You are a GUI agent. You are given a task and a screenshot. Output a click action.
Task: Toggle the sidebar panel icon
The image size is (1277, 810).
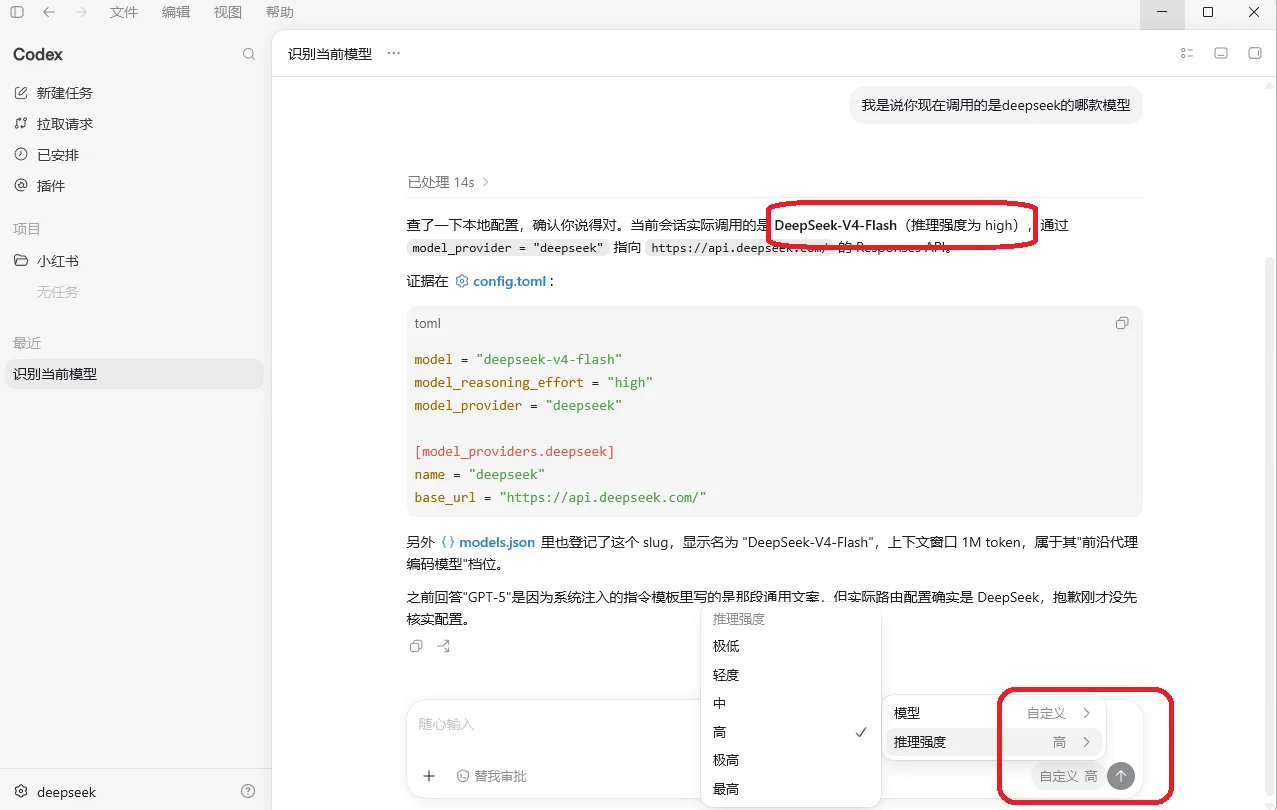point(17,12)
